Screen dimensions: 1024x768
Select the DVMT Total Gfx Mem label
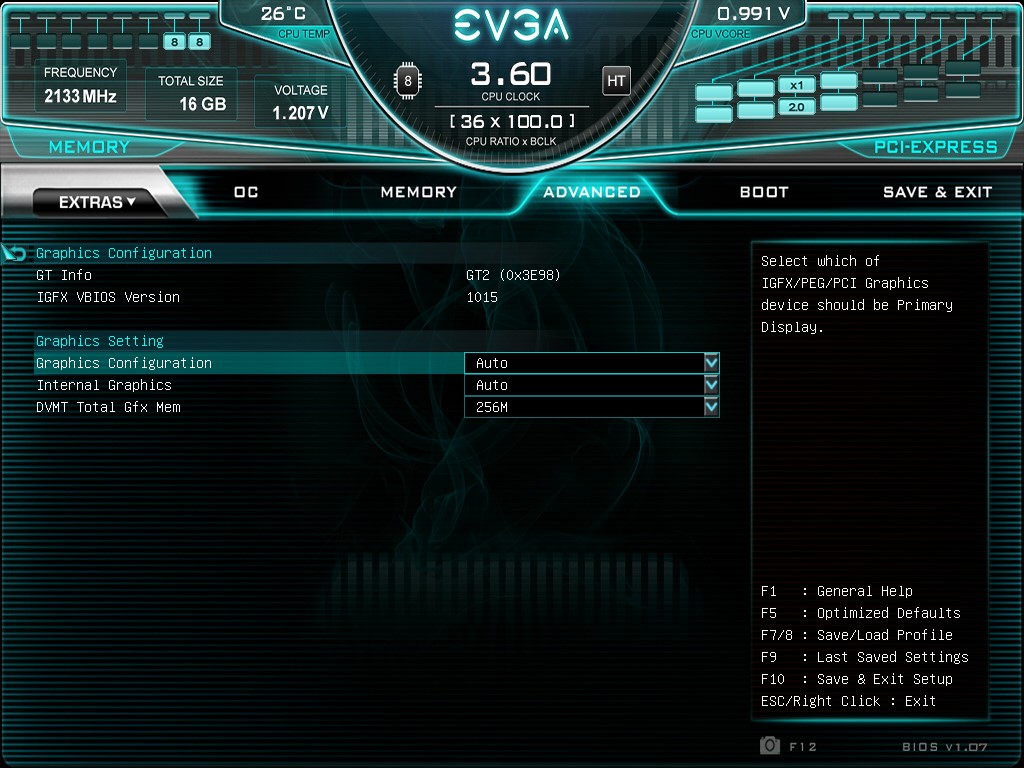(x=108, y=408)
